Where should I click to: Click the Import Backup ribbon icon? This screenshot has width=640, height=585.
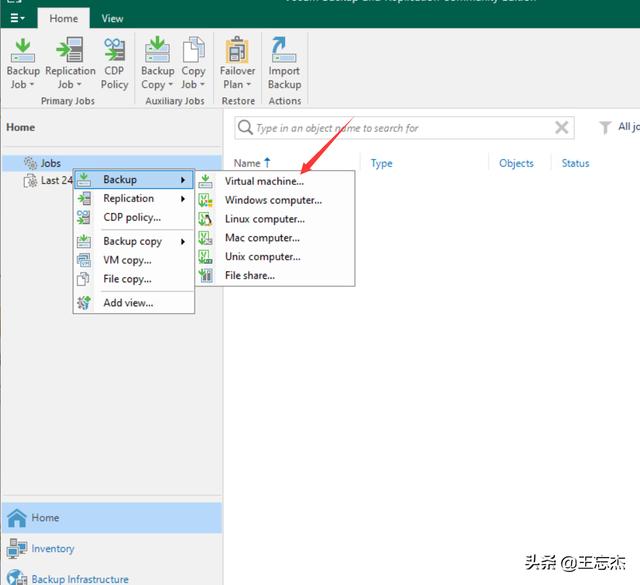[x=284, y=50]
